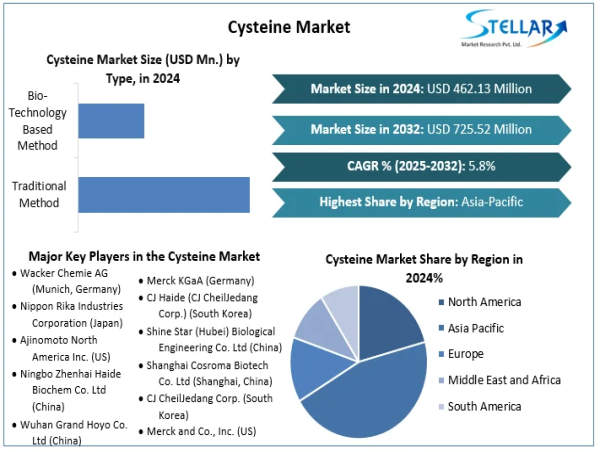The image size is (600, 452).
Task: Click 'Merck KGaA (Germany)' entry
Action: (196, 281)
